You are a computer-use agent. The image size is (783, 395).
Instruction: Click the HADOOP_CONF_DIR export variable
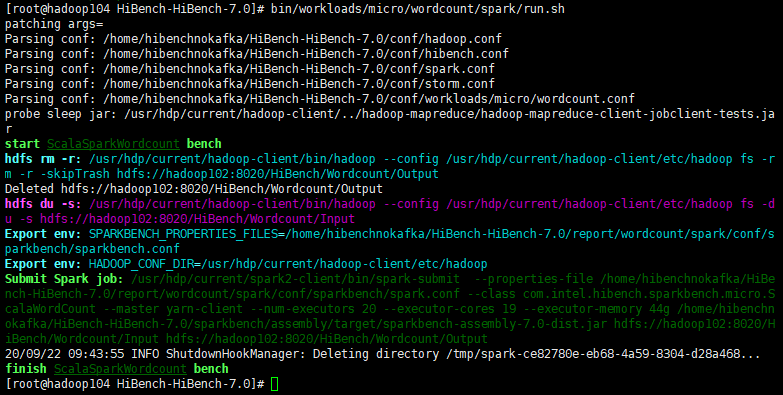click(x=141, y=264)
